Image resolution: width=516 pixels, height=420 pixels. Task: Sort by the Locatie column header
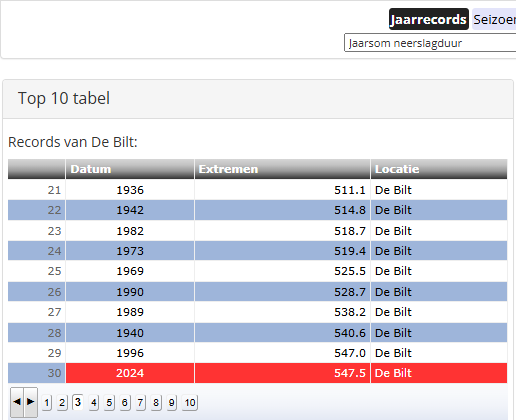[439, 169]
